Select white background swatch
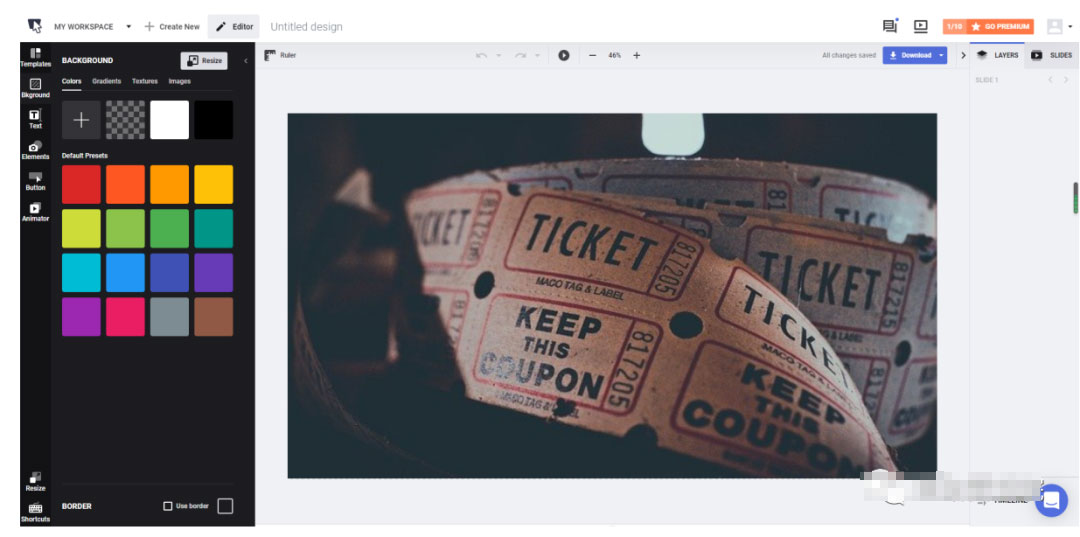 169,120
